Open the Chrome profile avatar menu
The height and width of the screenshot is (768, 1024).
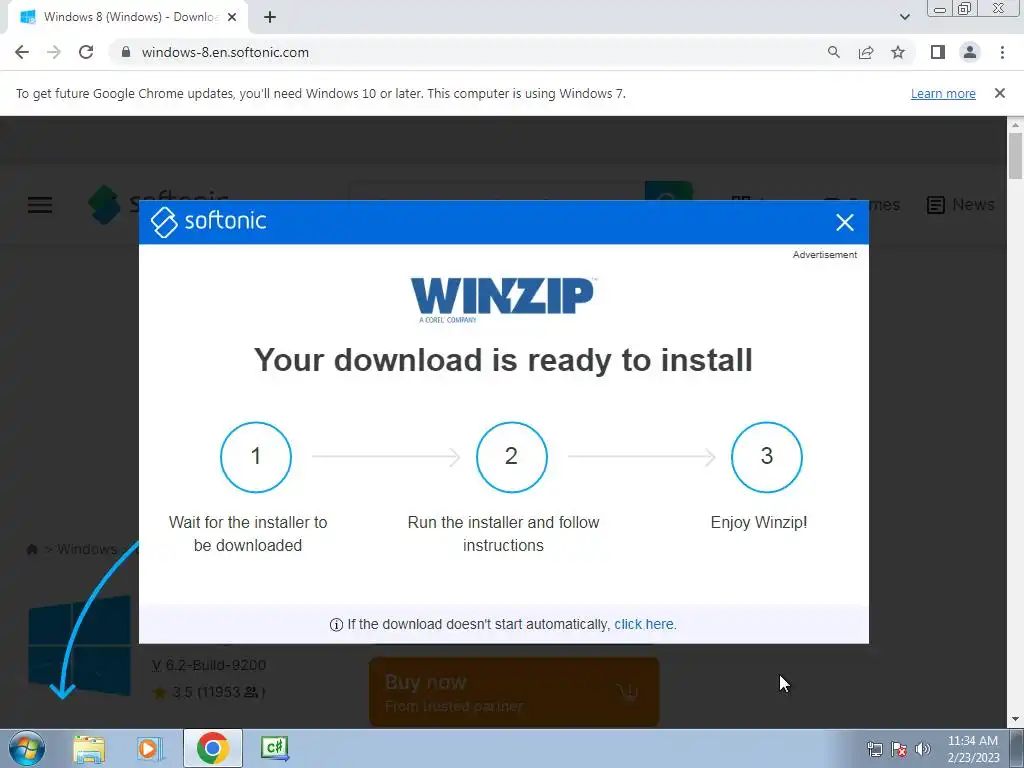click(x=970, y=52)
